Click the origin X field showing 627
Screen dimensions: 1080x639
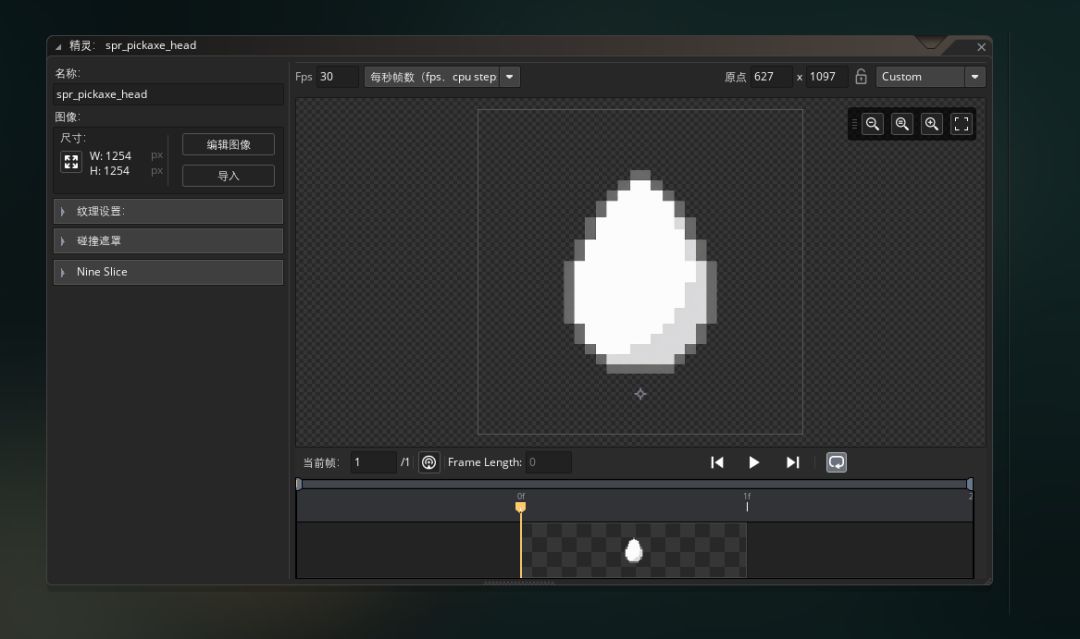[771, 76]
